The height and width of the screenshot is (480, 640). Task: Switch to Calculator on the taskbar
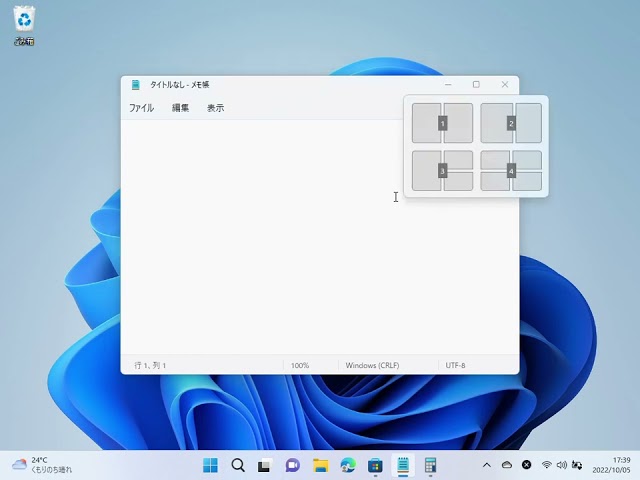tap(430, 465)
